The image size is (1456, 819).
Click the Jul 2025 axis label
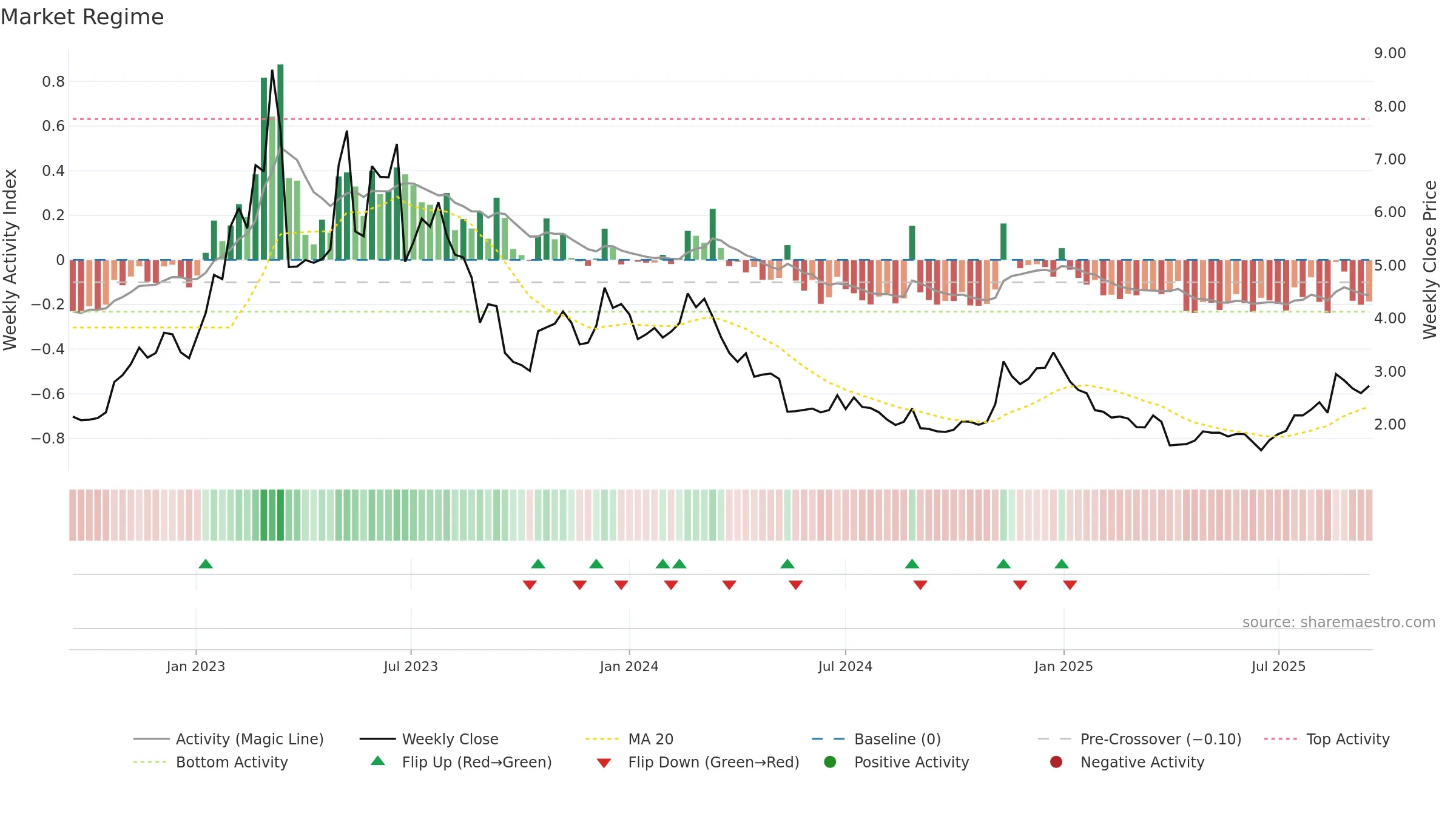[x=1278, y=666]
